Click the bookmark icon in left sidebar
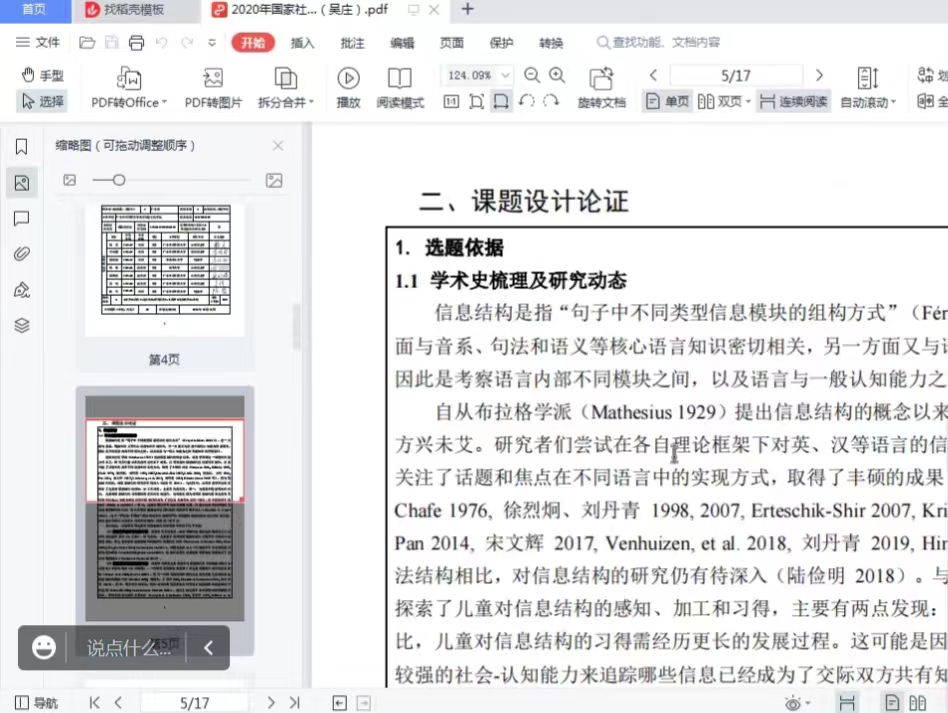948x713 pixels. [x=21, y=147]
